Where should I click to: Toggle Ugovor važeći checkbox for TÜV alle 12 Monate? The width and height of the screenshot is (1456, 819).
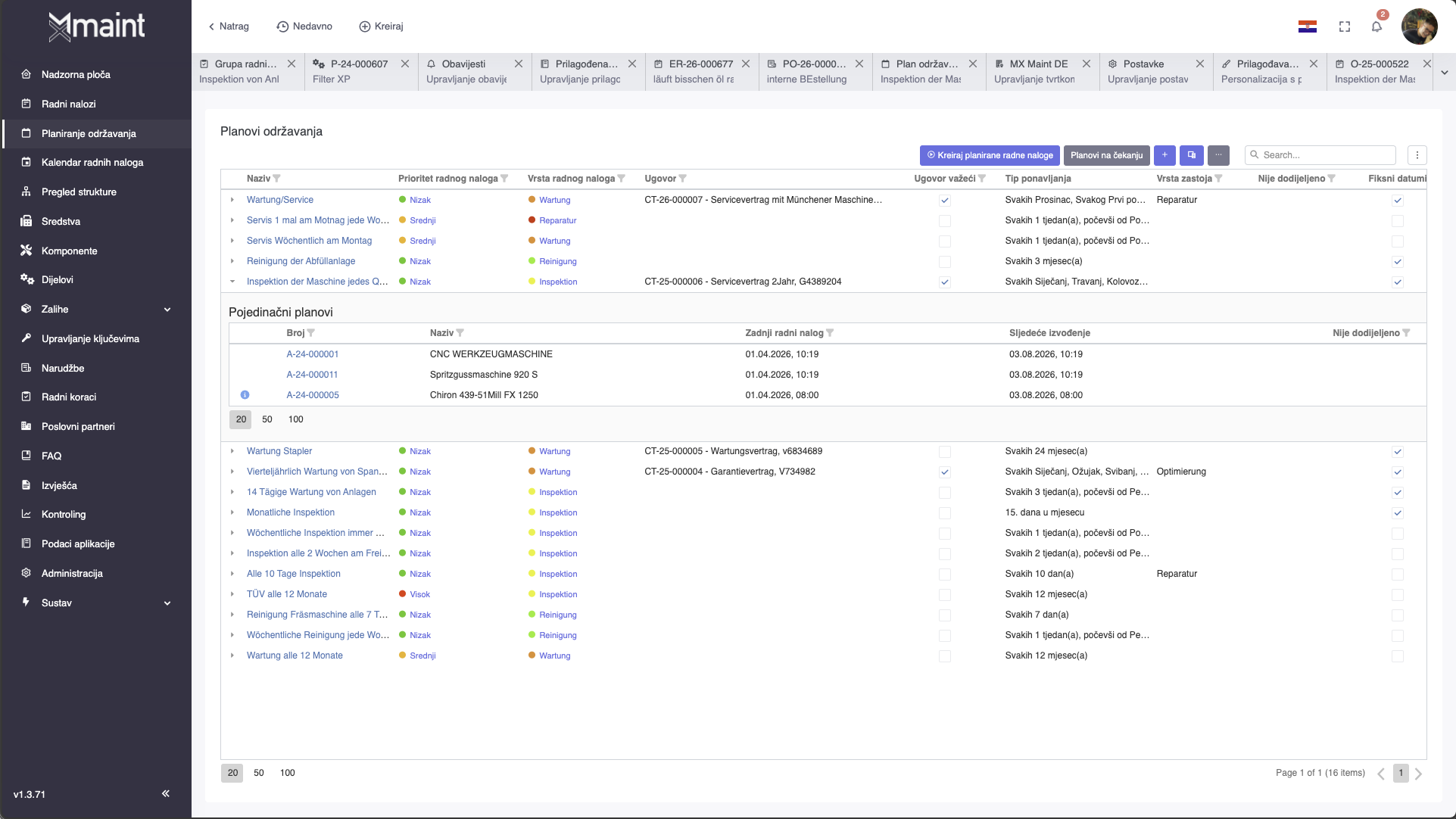click(944, 595)
